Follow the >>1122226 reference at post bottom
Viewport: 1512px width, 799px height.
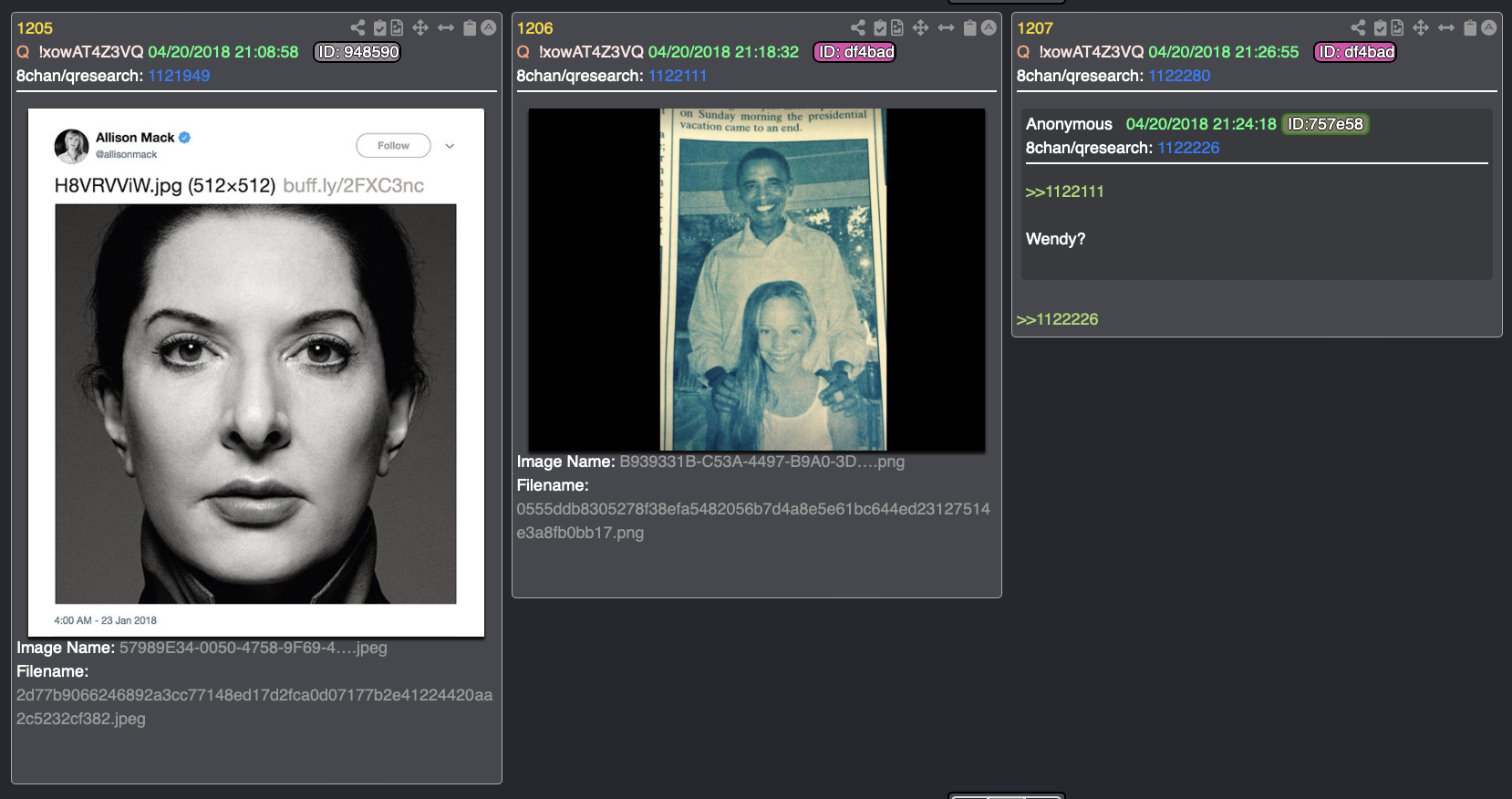pos(1057,319)
